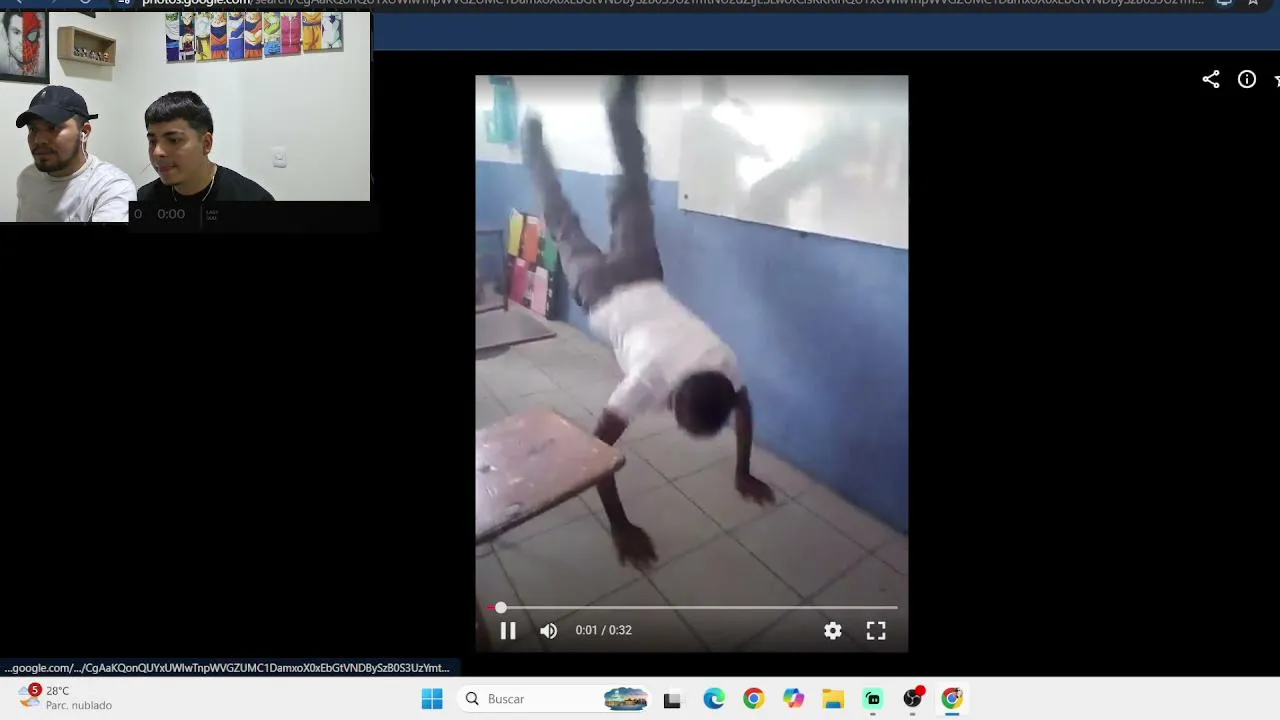1280x720 pixels.
Task: Click the 0:01 / 0:32 time display
Action: tap(604, 630)
